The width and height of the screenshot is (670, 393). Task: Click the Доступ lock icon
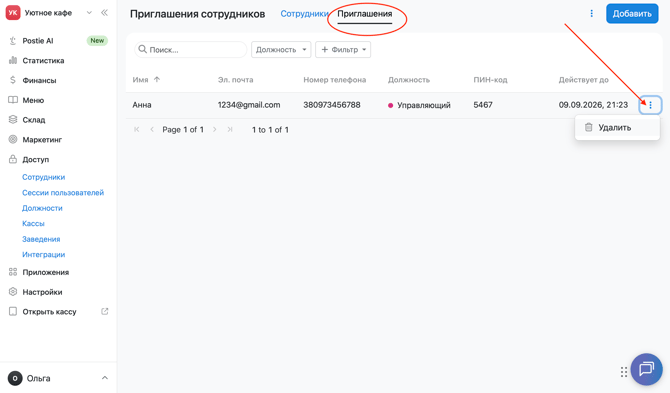13,159
